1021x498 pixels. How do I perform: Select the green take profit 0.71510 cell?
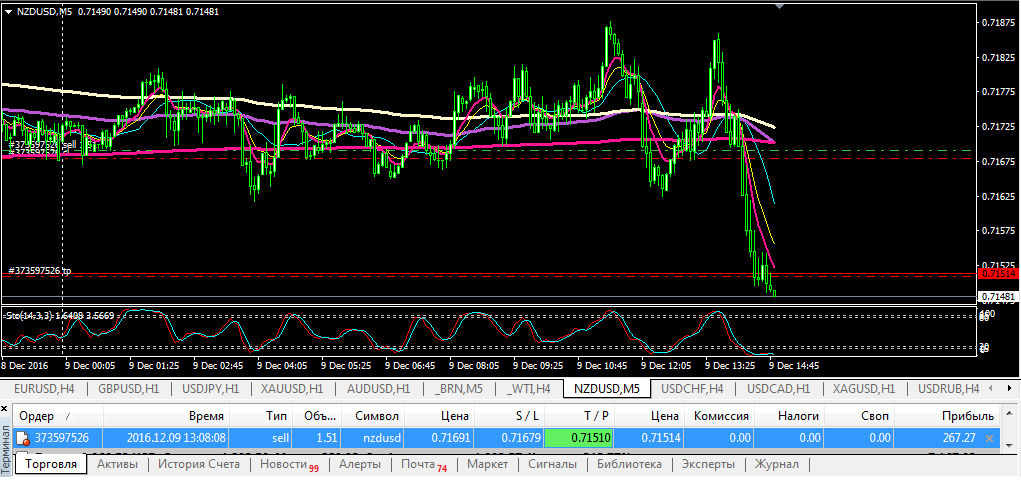[580, 439]
